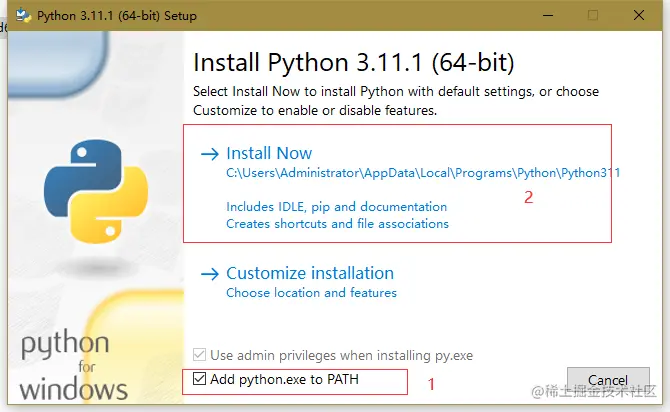The width and height of the screenshot is (670, 412).
Task: Click the Install Now arrow icon
Action: coord(210,154)
